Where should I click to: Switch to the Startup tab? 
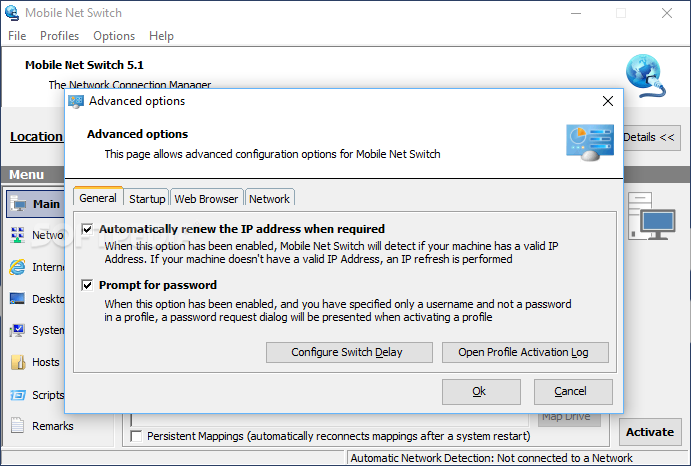[147, 199]
